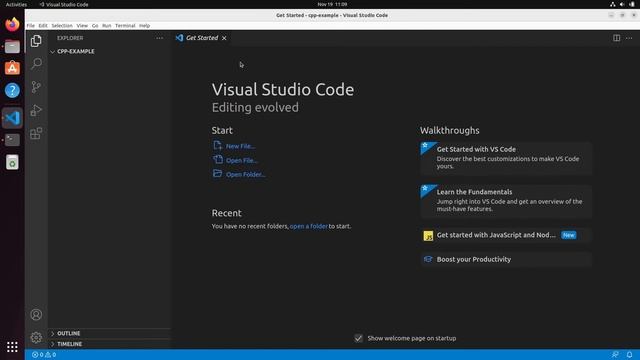Open the Edit menu
Viewport: 640px width, 360px height.
click(x=43, y=26)
